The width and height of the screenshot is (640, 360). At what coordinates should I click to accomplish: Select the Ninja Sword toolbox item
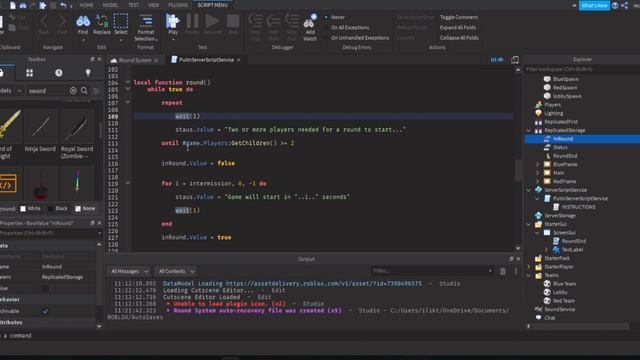(40, 130)
